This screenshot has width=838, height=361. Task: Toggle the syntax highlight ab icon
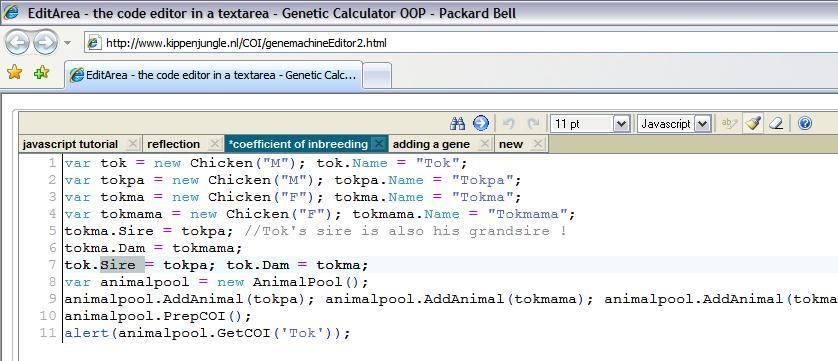coord(729,124)
